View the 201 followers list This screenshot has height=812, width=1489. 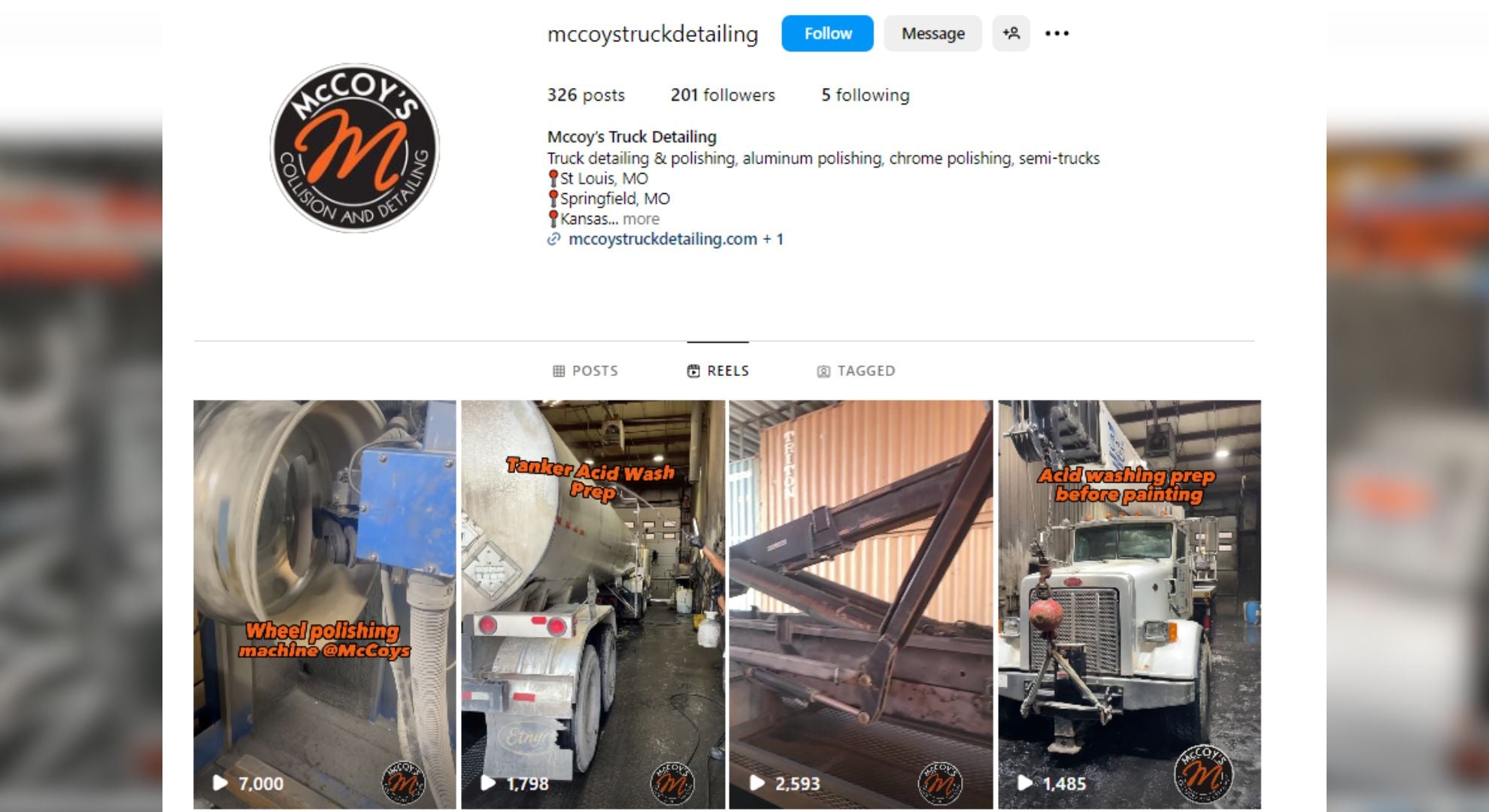click(x=723, y=95)
